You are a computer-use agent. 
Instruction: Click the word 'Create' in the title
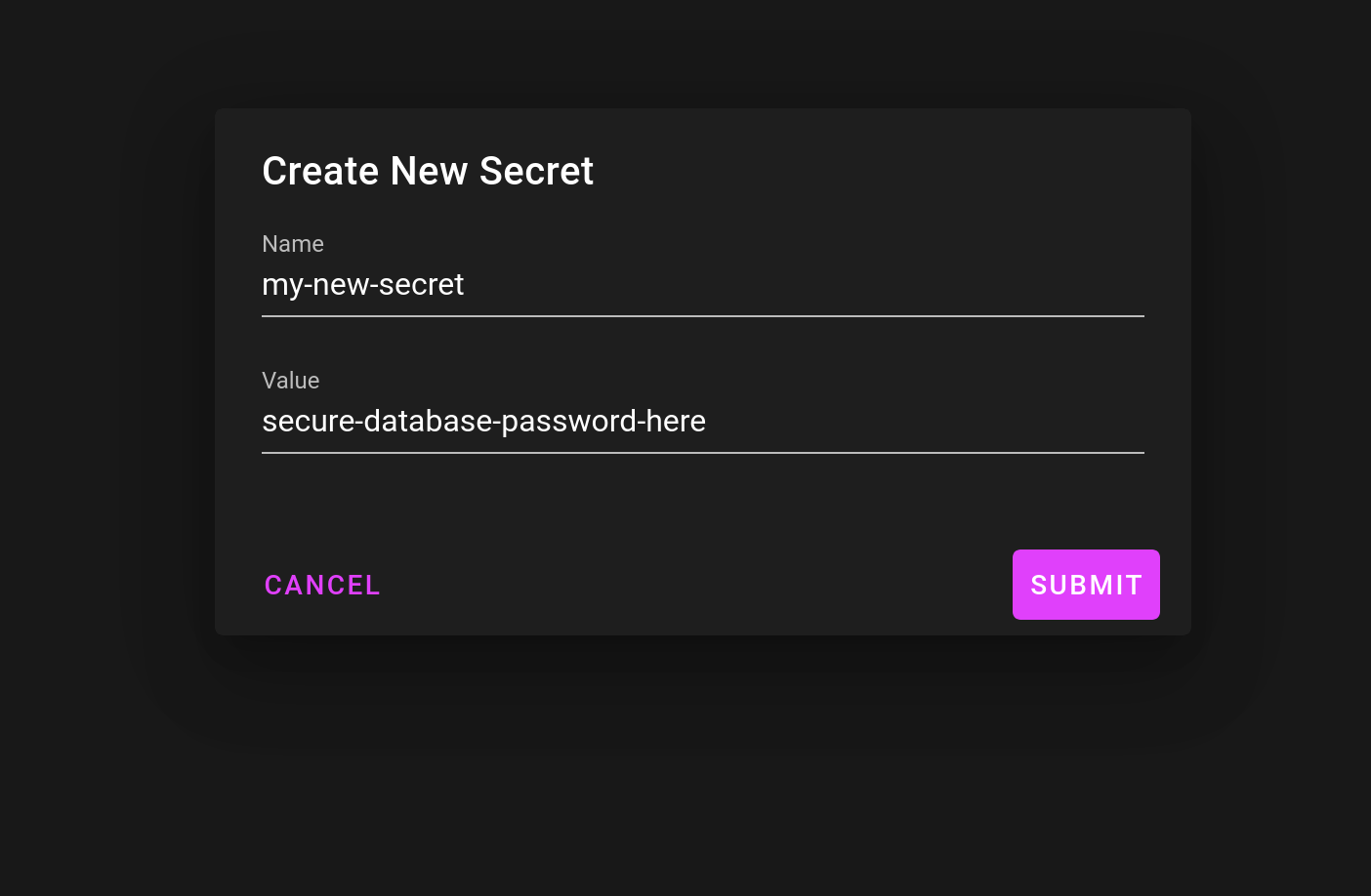[x=320, y=172]
